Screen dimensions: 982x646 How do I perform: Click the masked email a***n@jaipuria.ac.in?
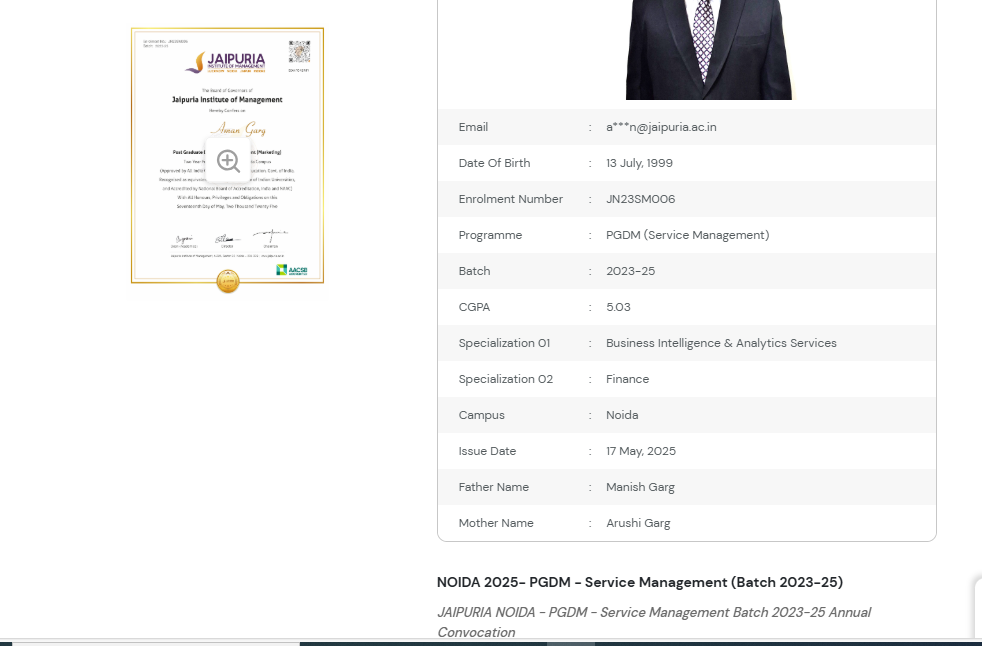click(x=661, y=127)
